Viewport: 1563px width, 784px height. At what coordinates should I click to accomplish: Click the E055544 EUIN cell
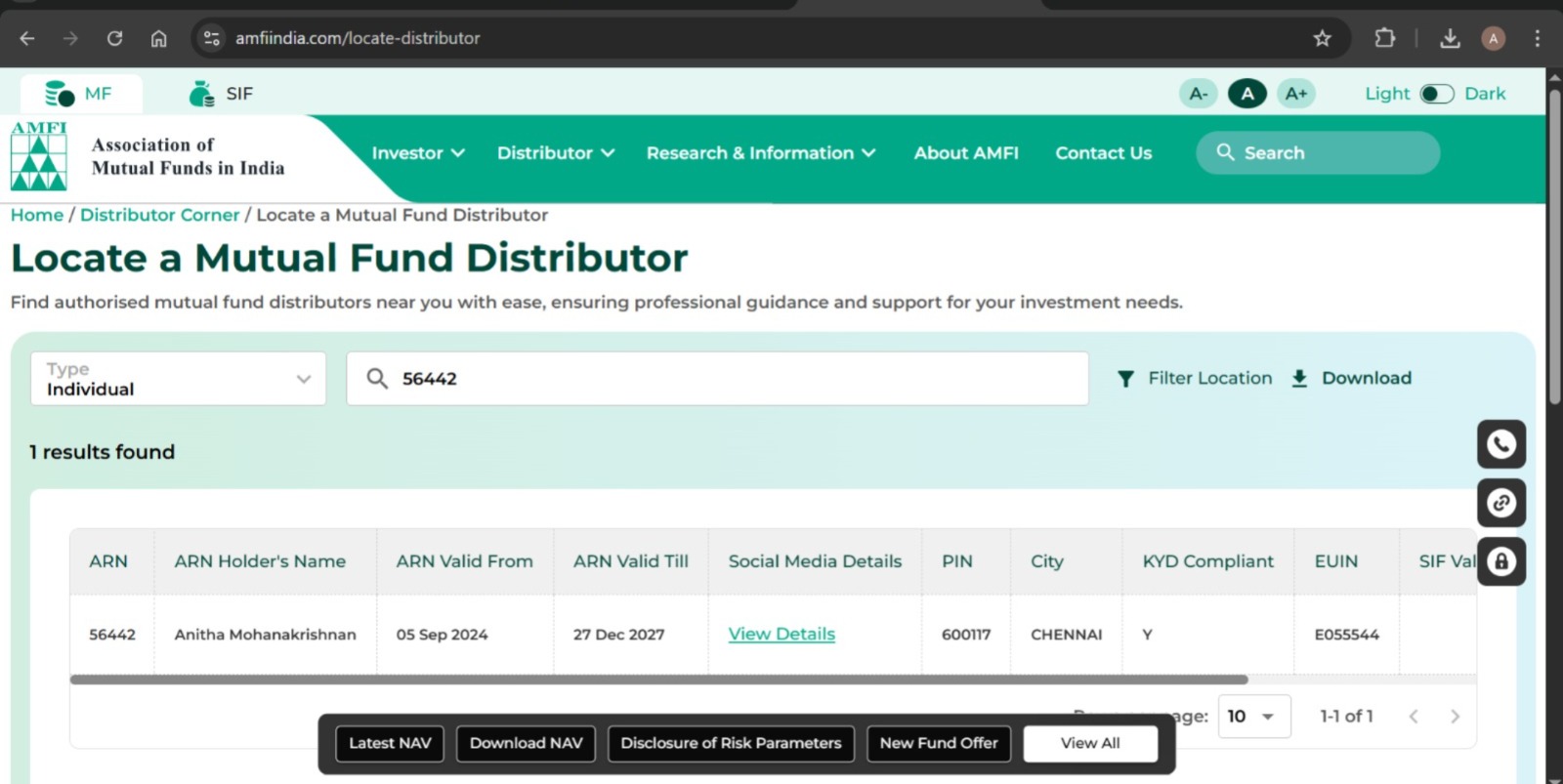tap(1346, 635)
